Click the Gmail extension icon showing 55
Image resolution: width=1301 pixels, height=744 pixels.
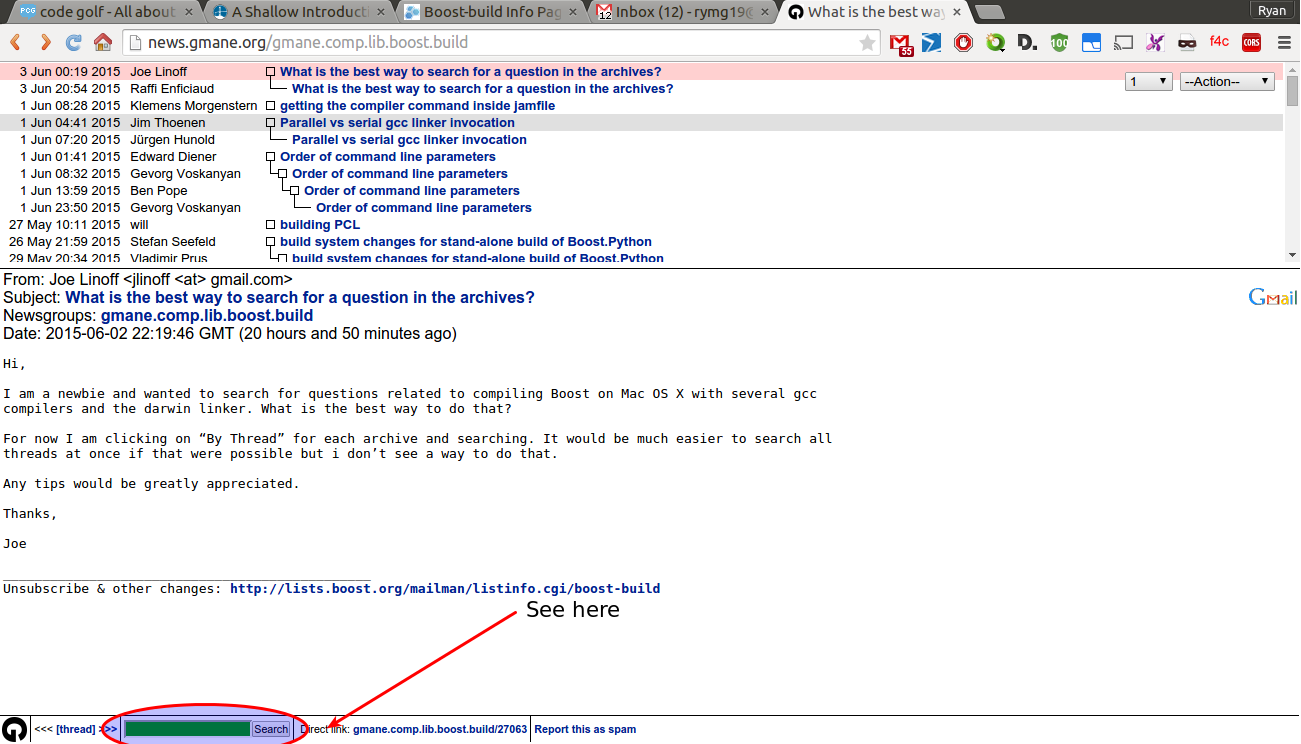(902, 44)
